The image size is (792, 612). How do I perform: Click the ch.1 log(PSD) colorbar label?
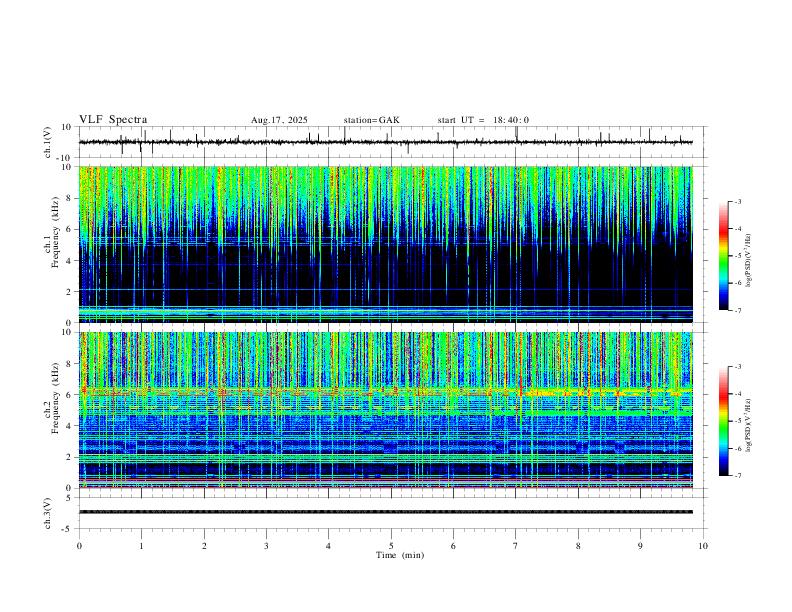point(748,261)
